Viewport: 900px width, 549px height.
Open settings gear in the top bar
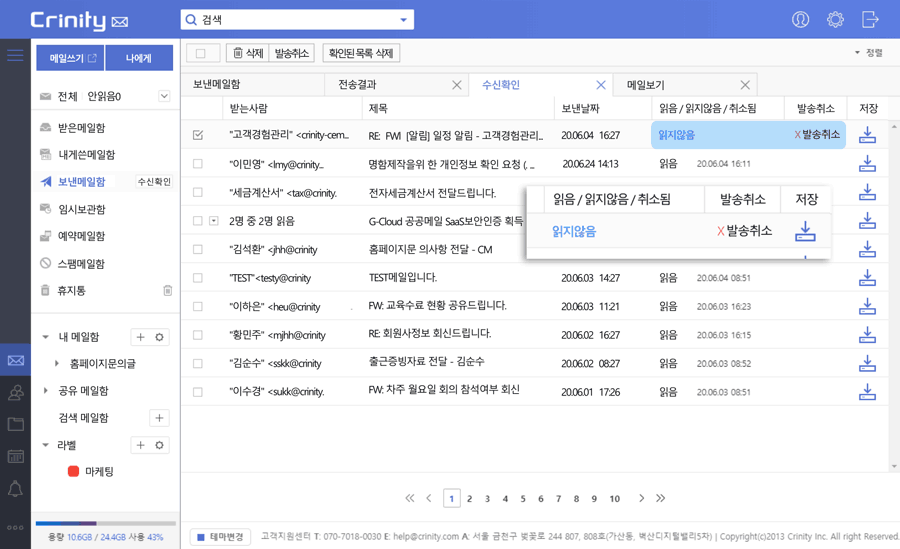(835, 20)
